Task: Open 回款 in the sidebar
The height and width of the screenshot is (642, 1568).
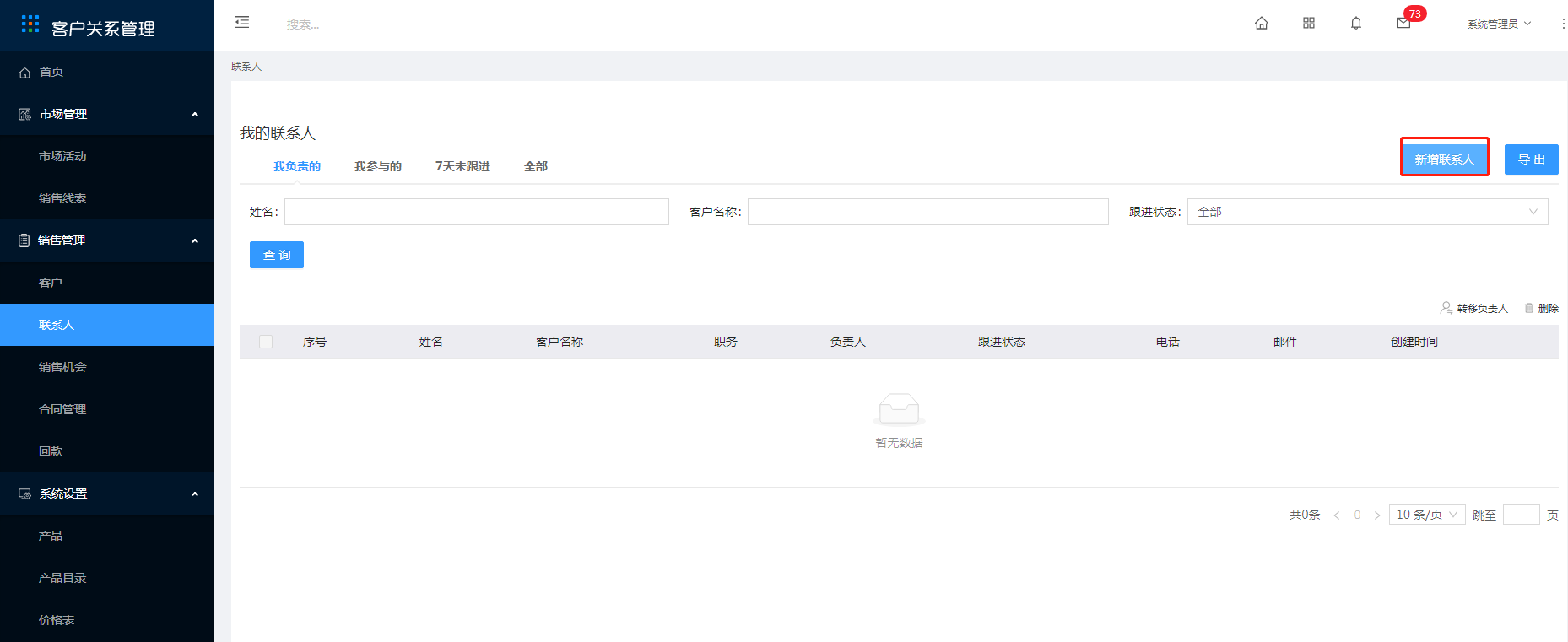Action: [107, 451]
